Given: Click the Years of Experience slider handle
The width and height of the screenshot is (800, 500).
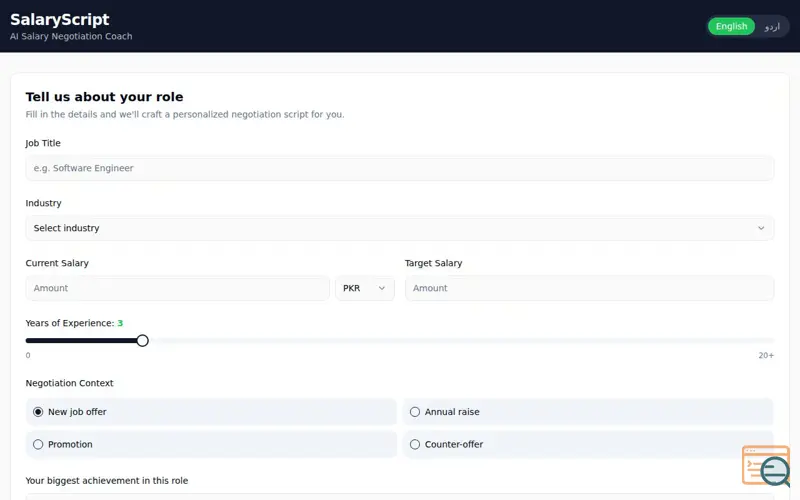Looking at the screenshot, I should [x=142, y=340].
